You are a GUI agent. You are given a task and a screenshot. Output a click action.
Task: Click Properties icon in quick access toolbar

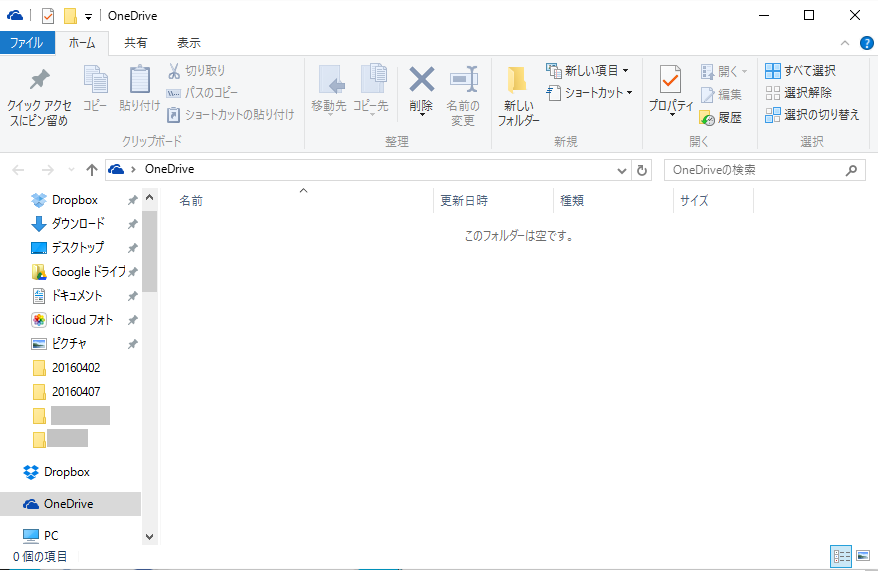point(48,16)
